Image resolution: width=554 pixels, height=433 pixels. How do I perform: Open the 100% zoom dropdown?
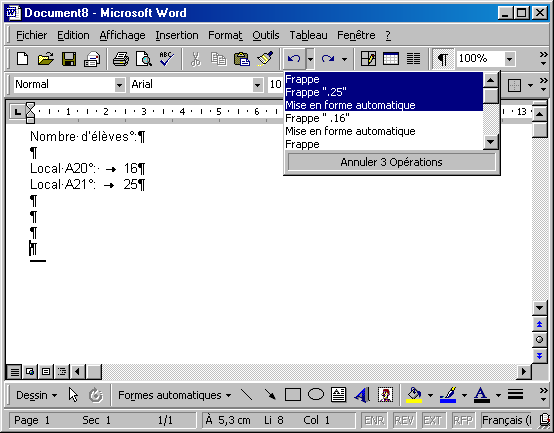[509, 59]
